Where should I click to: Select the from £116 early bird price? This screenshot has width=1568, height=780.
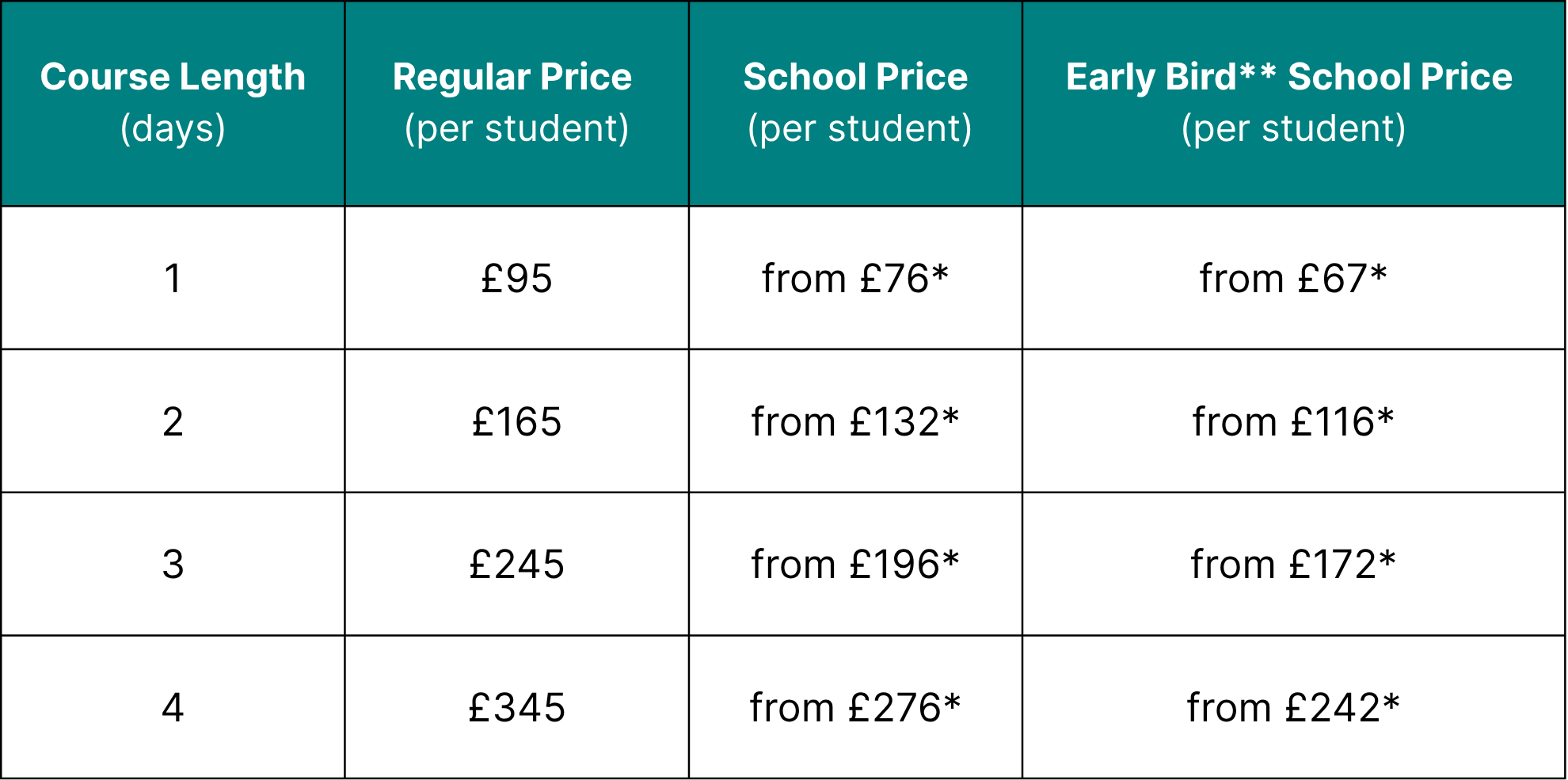1292,421
